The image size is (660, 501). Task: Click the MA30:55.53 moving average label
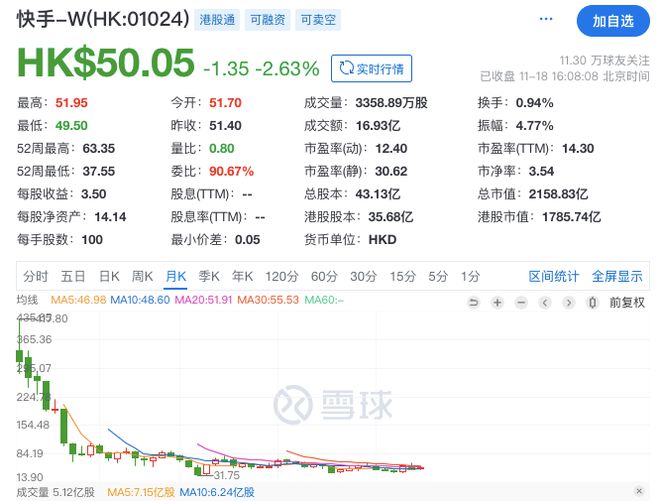268,300
